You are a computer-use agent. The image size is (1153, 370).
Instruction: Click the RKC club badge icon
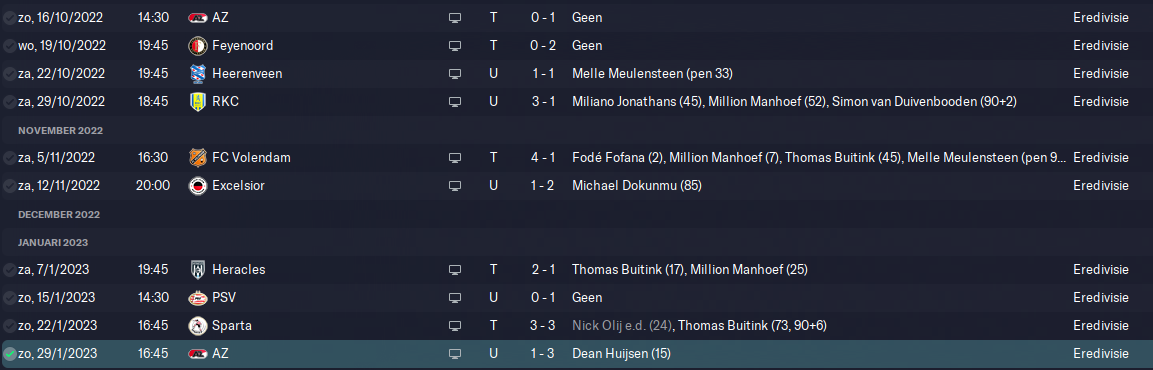click(x=198, y=101)
